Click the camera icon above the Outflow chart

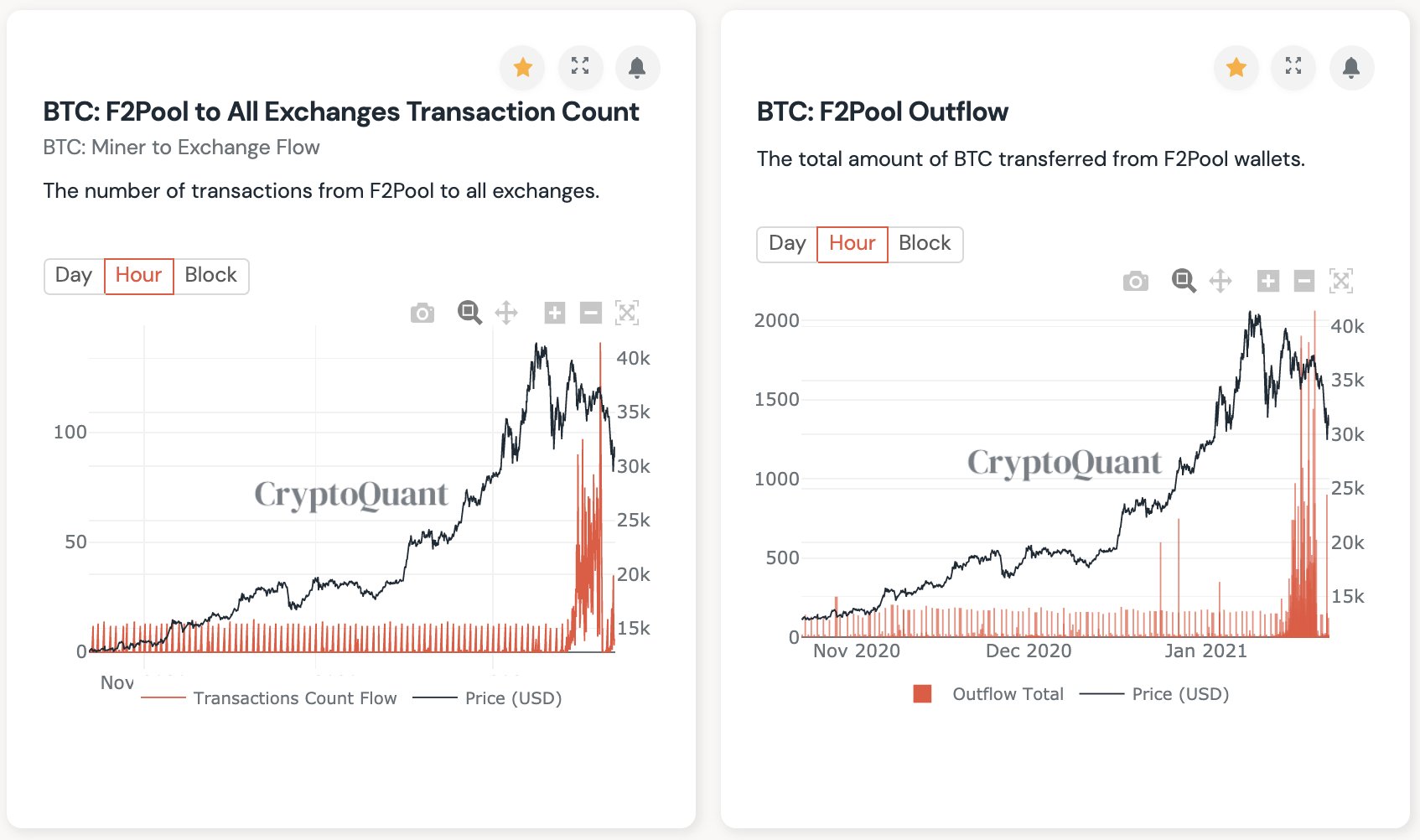1136,281
